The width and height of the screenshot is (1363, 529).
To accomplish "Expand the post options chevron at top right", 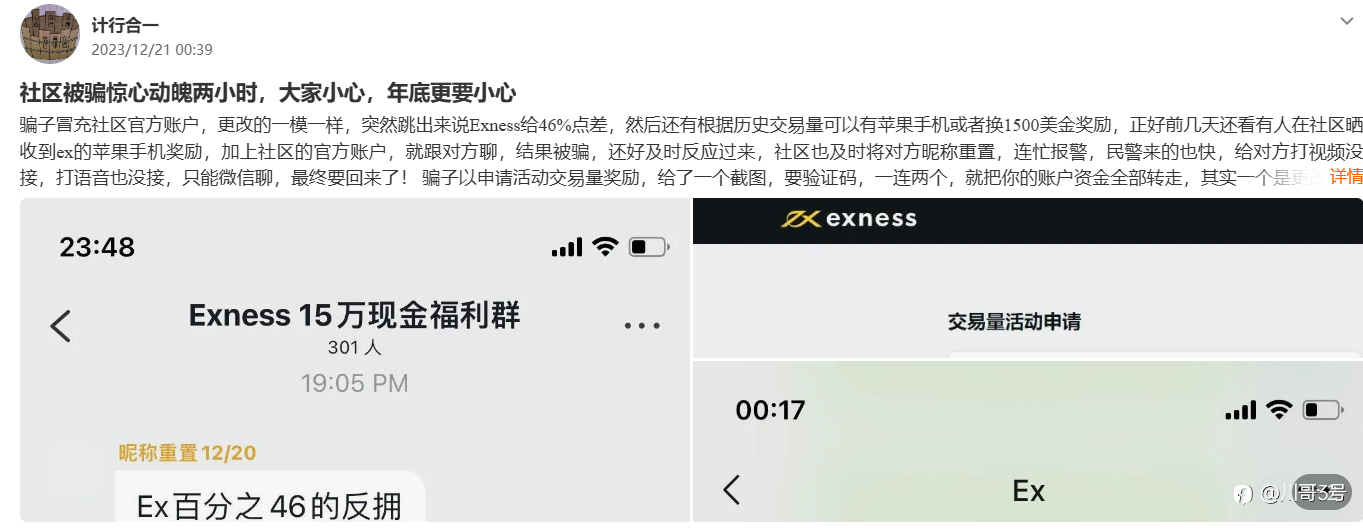I will (1346, 21).
